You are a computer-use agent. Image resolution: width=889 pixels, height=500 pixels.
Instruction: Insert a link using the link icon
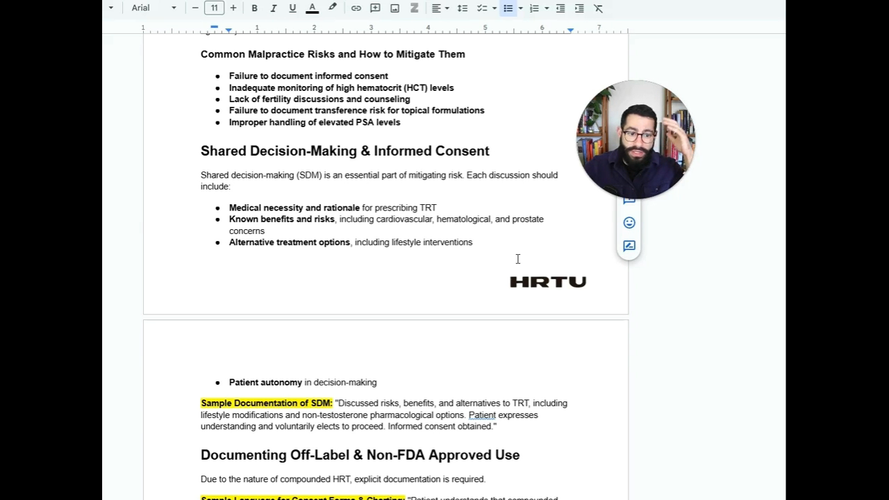coord(356,8)
